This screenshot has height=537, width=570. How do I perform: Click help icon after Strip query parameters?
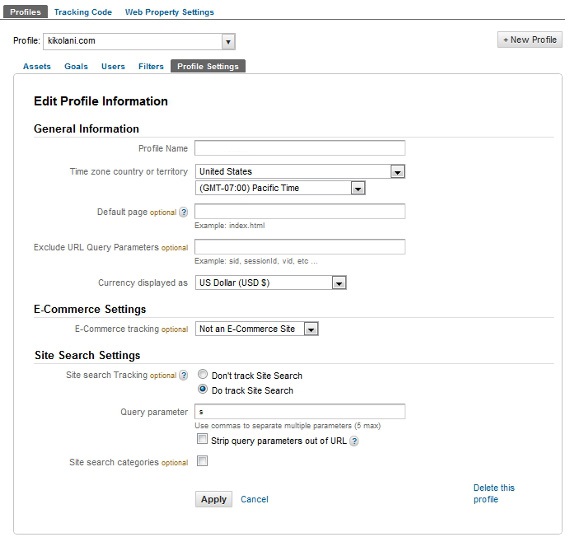click(x=354, y=441)
